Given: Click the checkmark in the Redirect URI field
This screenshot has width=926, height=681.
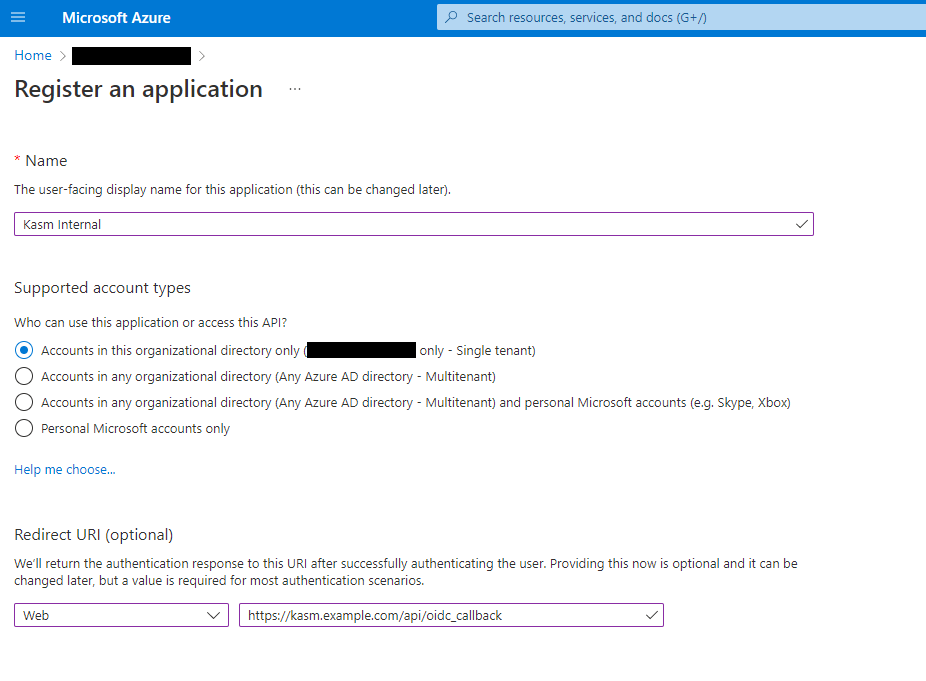Looking at the screenshot, I should coord(652,615).
